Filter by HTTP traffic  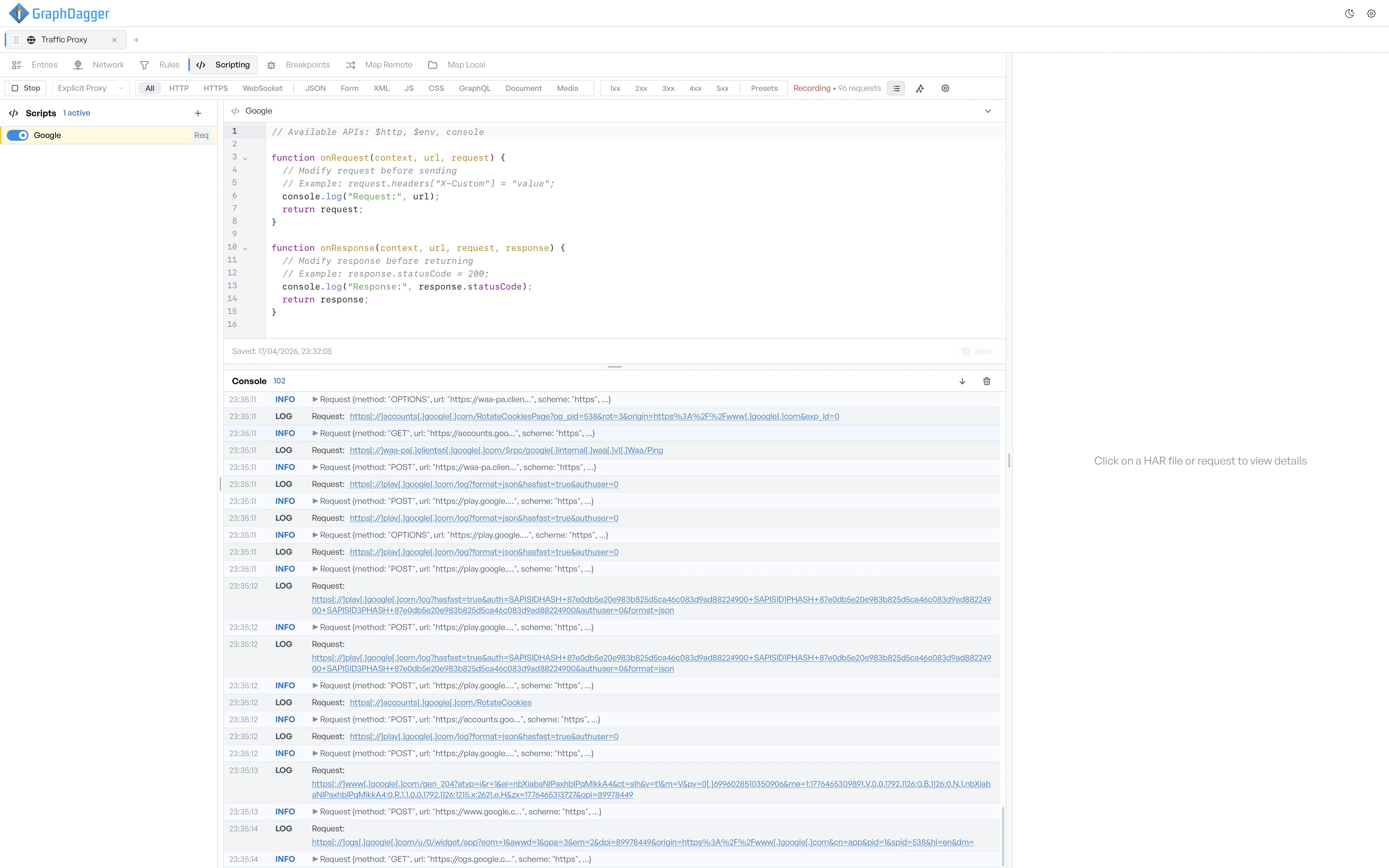[179, 88]
